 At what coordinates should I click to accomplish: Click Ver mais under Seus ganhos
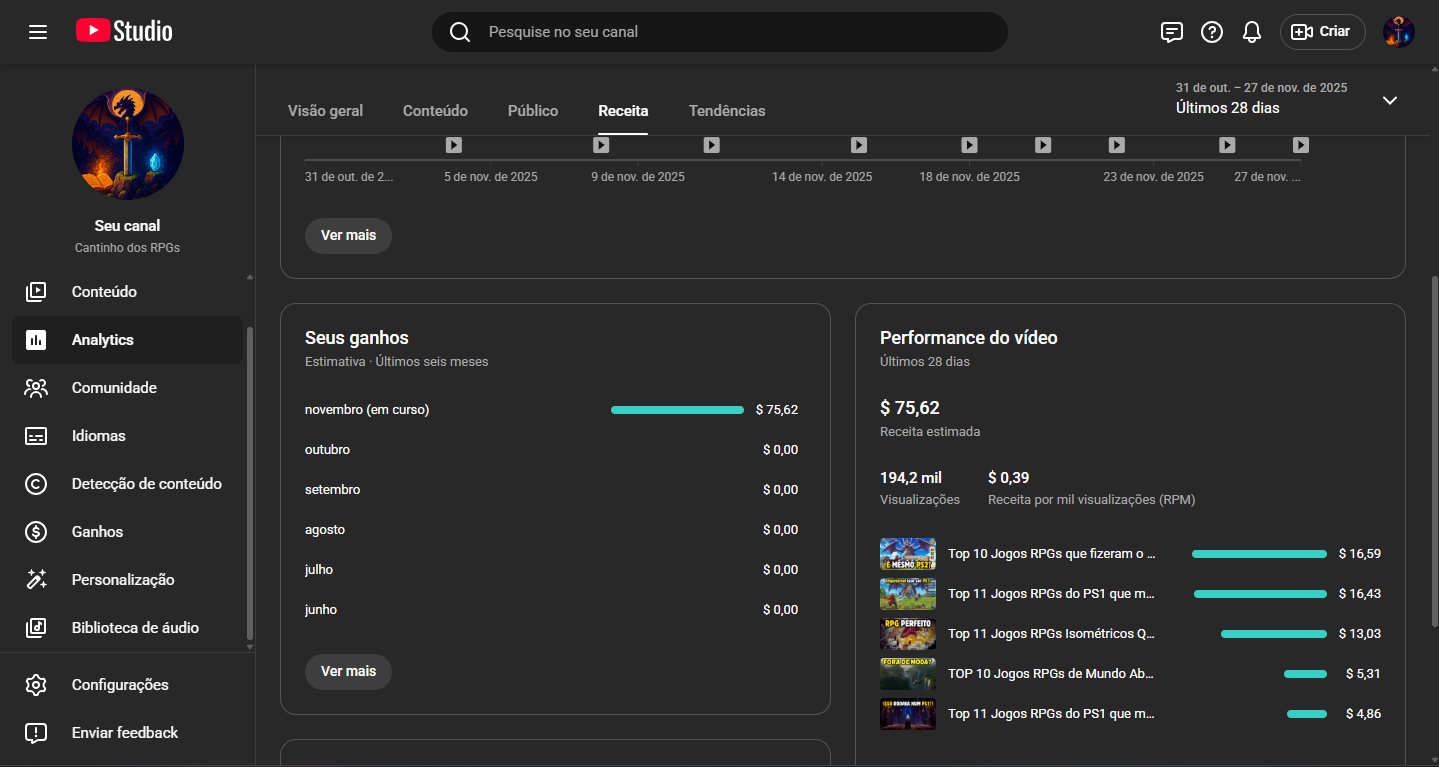click(x=348, y=671)
